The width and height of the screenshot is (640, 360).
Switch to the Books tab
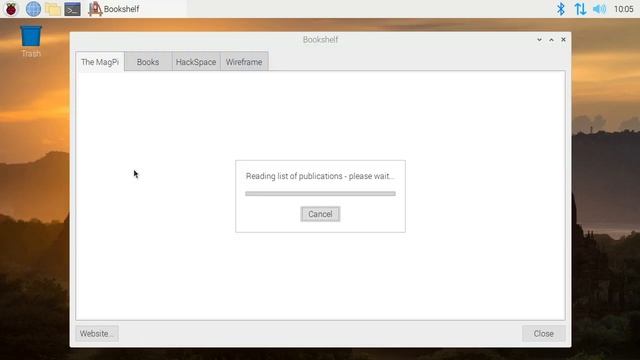pos(148,62)
